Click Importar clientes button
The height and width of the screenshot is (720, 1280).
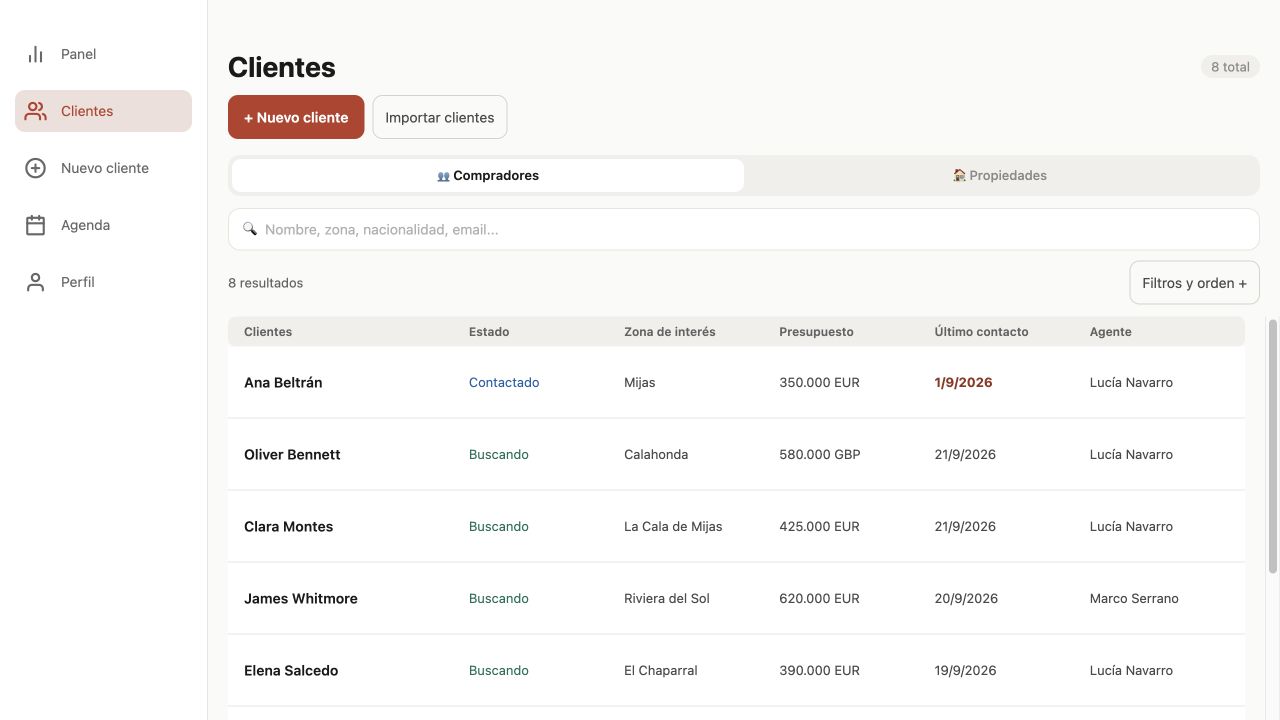click(x=440, y=117)
